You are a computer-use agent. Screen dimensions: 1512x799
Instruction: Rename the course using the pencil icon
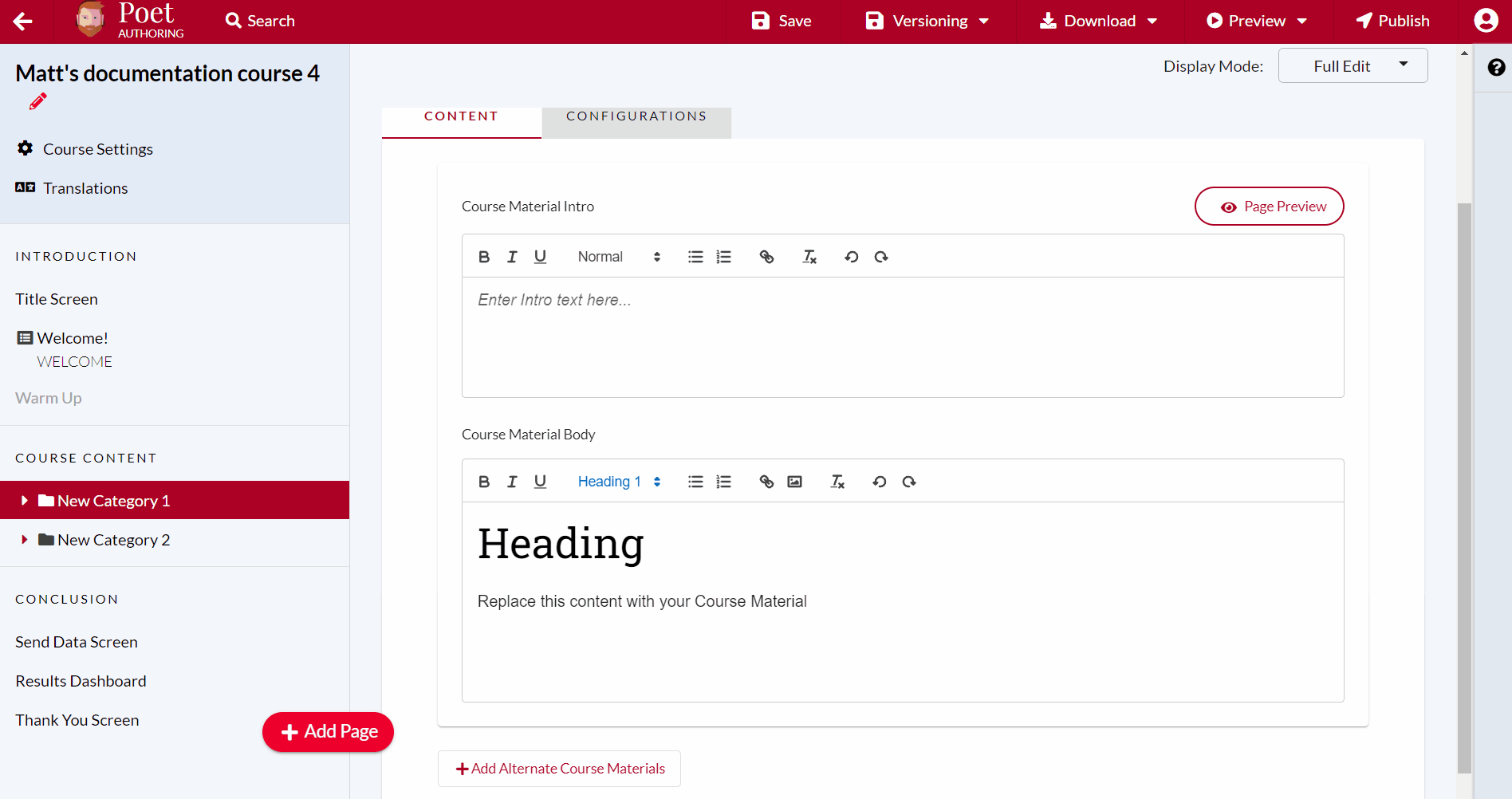(x=37, y=101)
